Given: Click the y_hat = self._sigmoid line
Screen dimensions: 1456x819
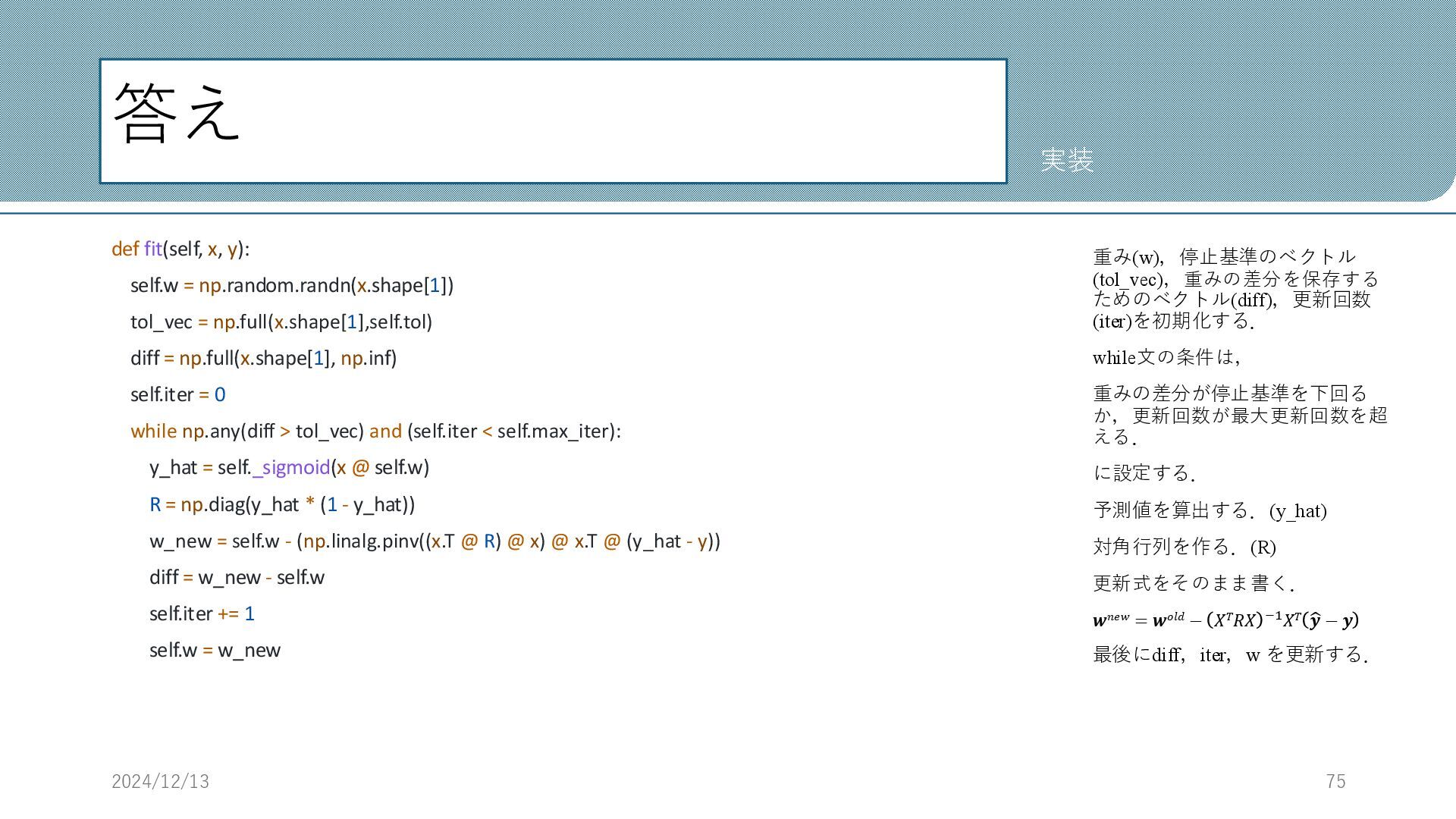Looking at the screenshot, I should 289,467.
